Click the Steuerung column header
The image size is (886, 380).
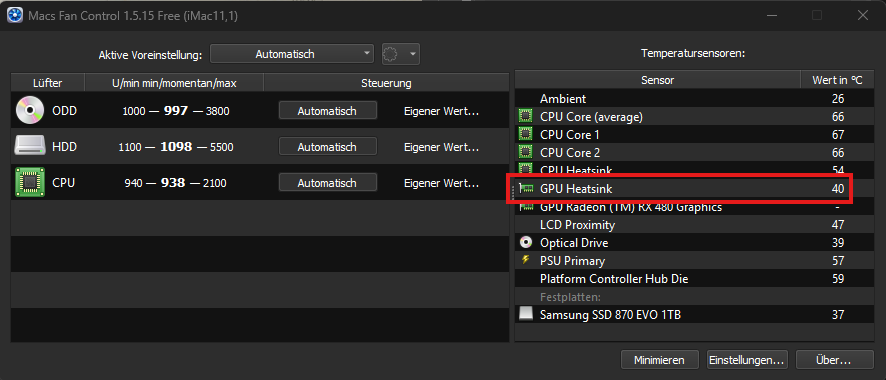tap(386, 83)
